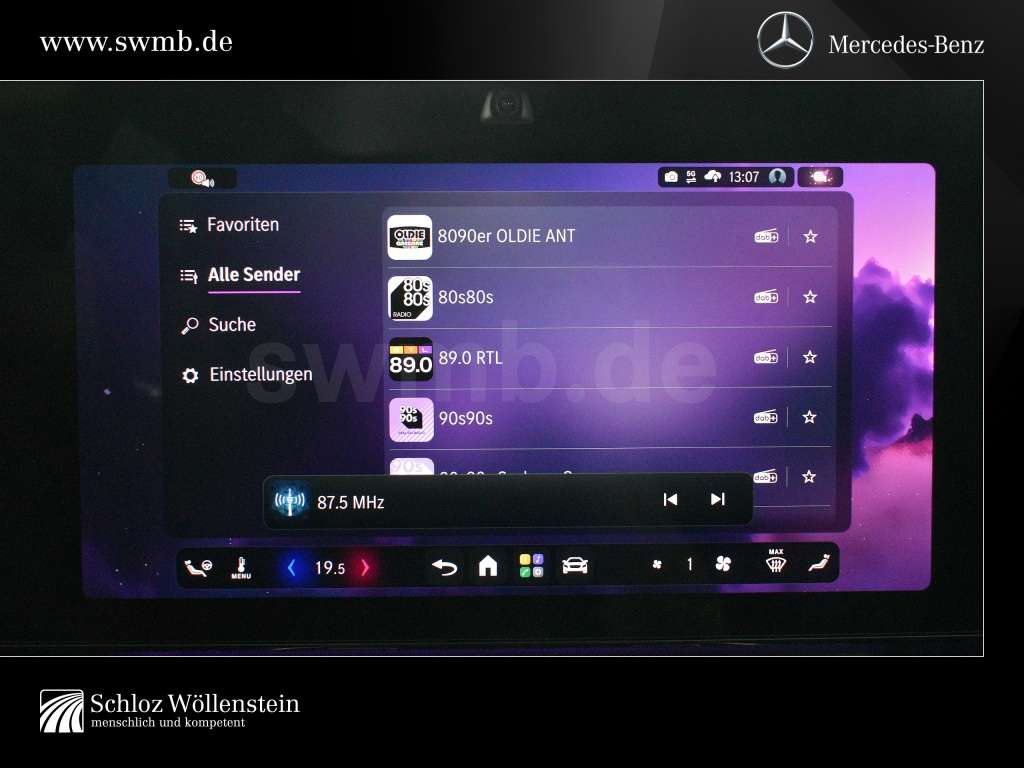The image size is (1024, 768).
Task: Click DAB+ badge on 80s80s row
Action: click(766, 297)
